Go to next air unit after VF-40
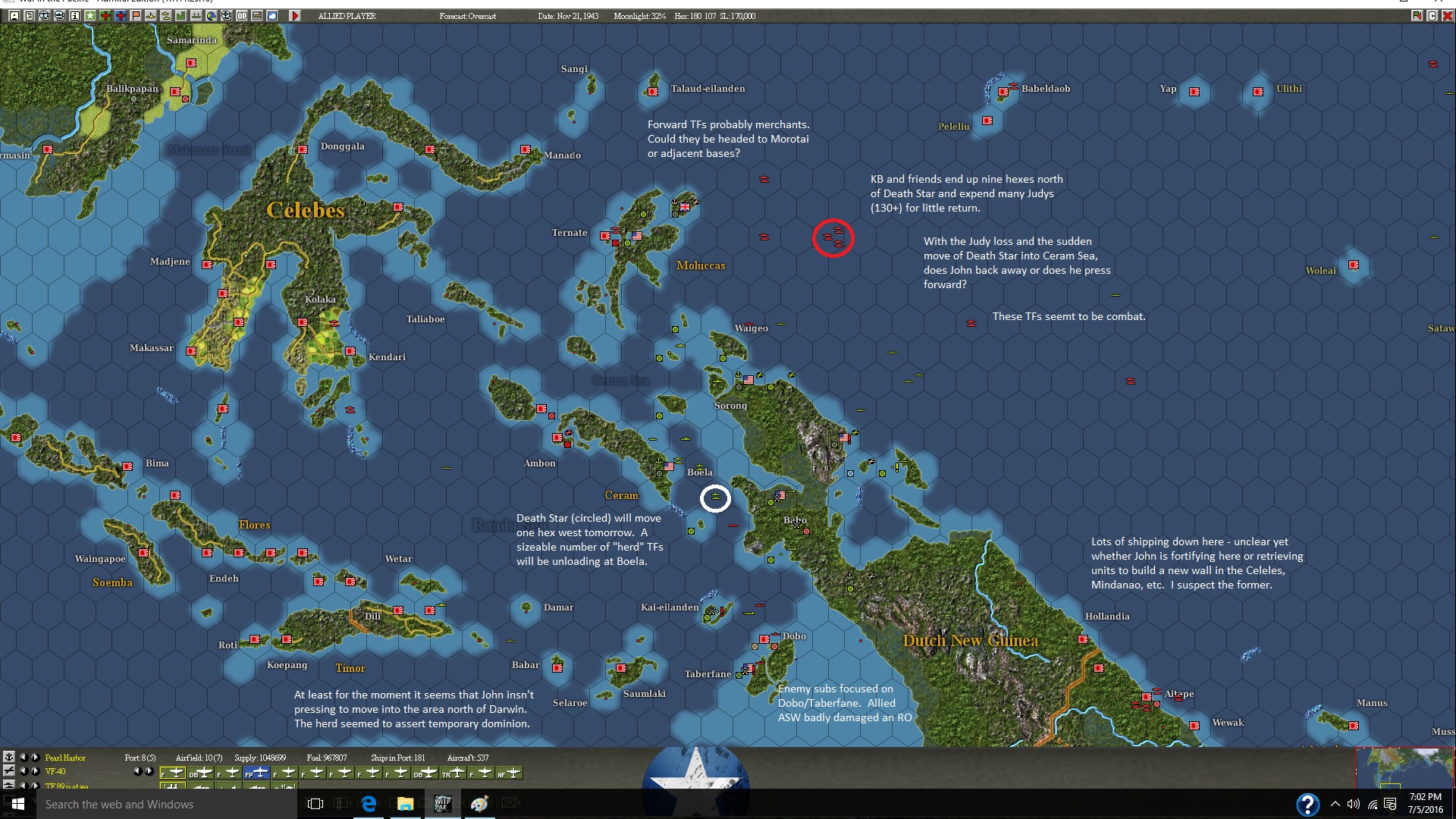 click(35, 770)
